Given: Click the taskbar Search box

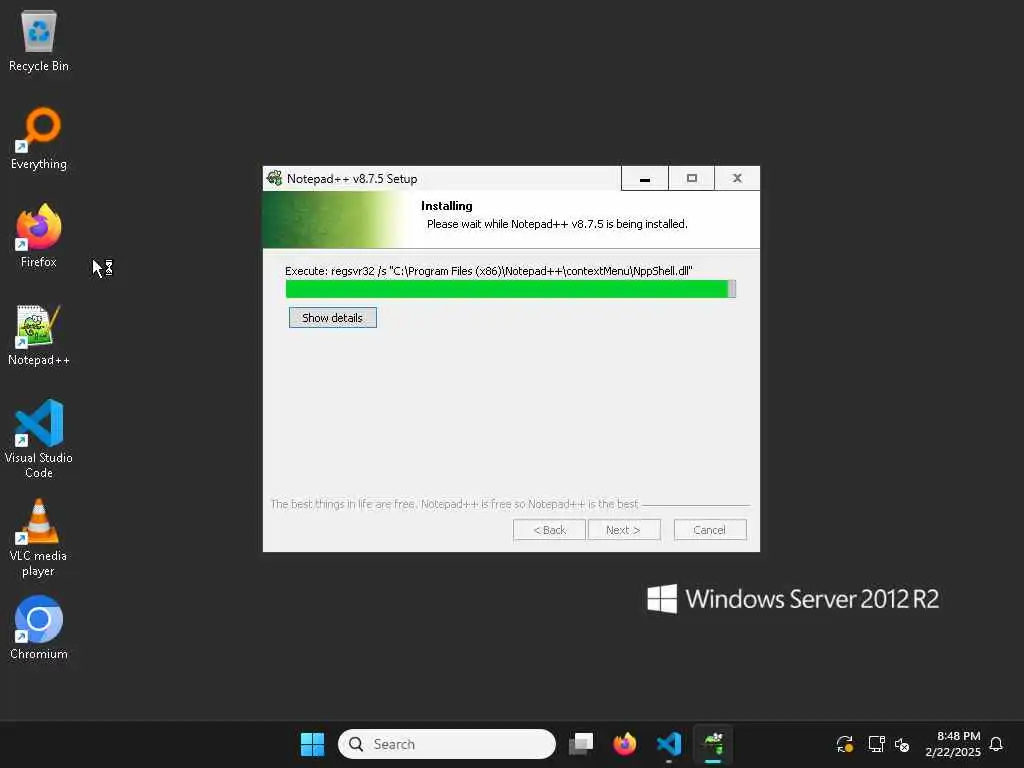Looking at the screenshot, I should coord(447,744).
